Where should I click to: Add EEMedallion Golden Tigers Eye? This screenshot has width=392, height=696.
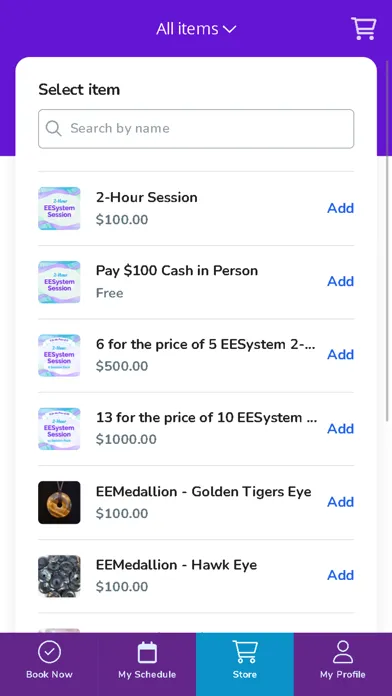coord(341,502)
